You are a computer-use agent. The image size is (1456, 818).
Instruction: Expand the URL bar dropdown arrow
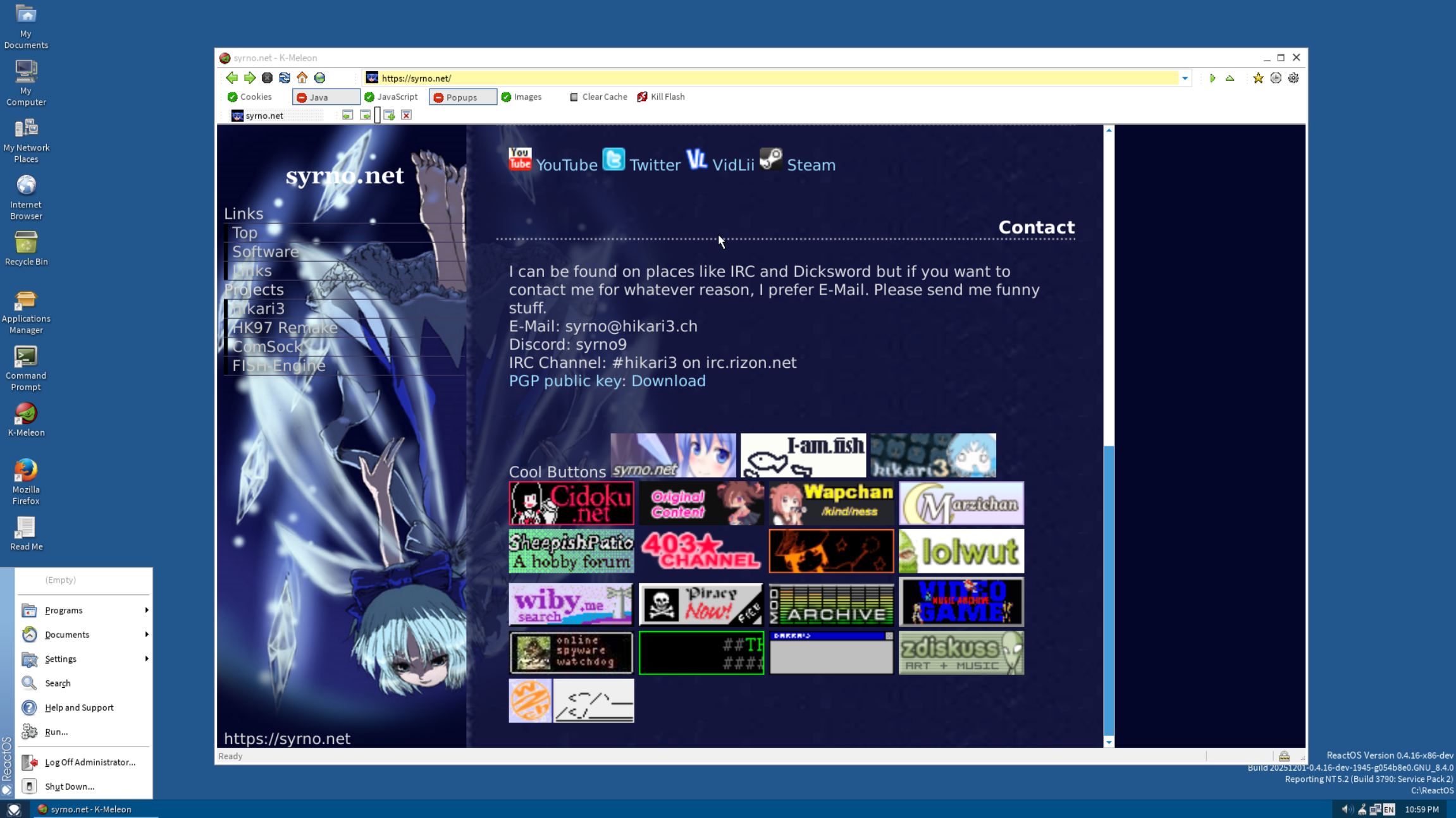click(1185, 78)
